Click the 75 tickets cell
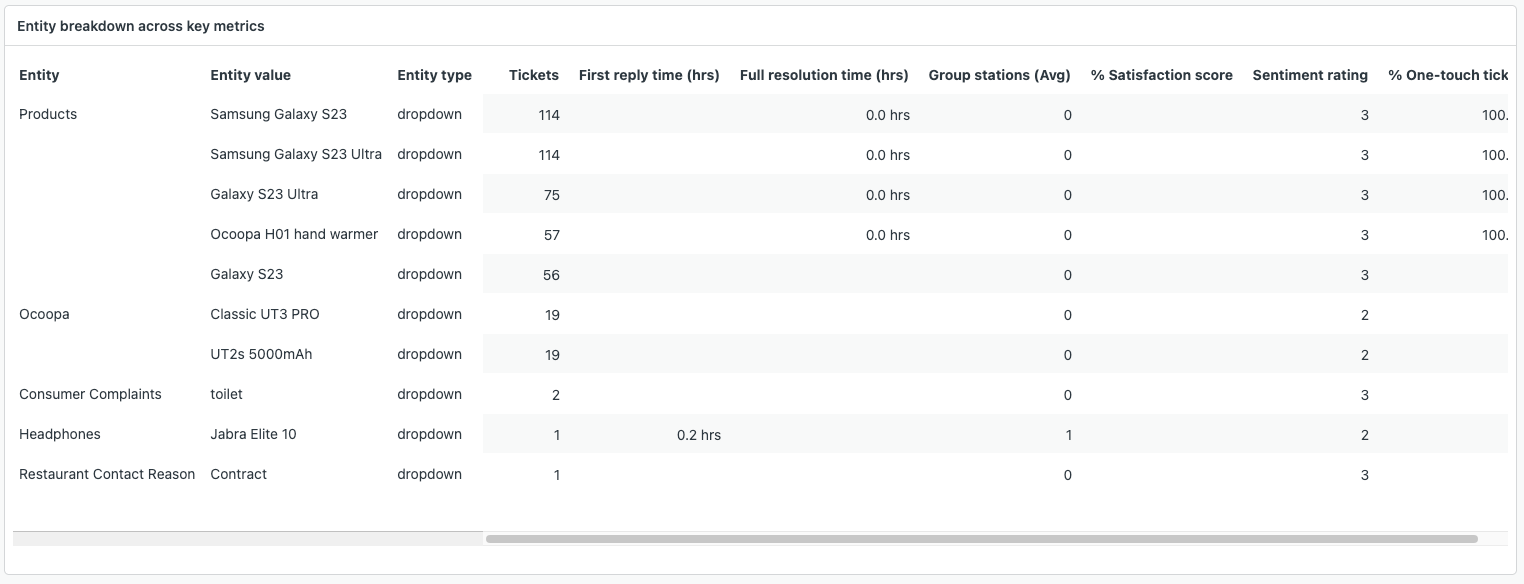This screenshot has height=584, width=1524. (x=551, y=195)
